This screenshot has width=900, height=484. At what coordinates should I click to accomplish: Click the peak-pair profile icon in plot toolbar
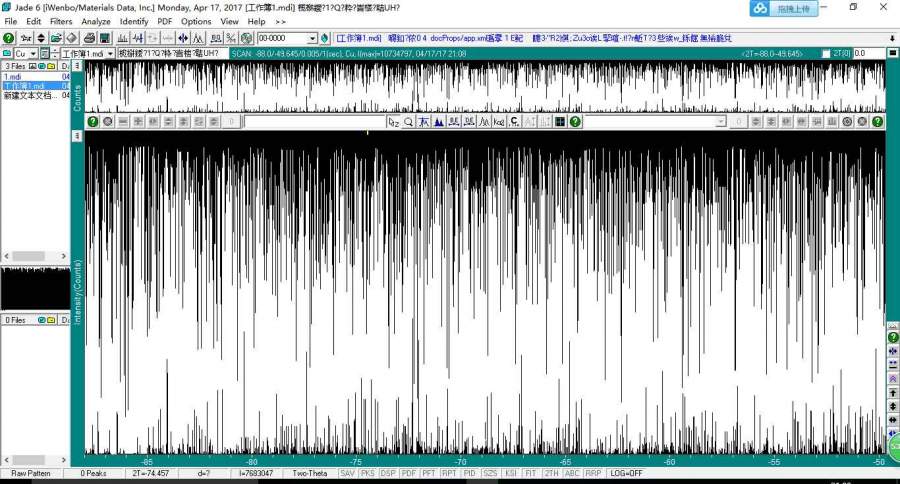(x=484, y=122)
